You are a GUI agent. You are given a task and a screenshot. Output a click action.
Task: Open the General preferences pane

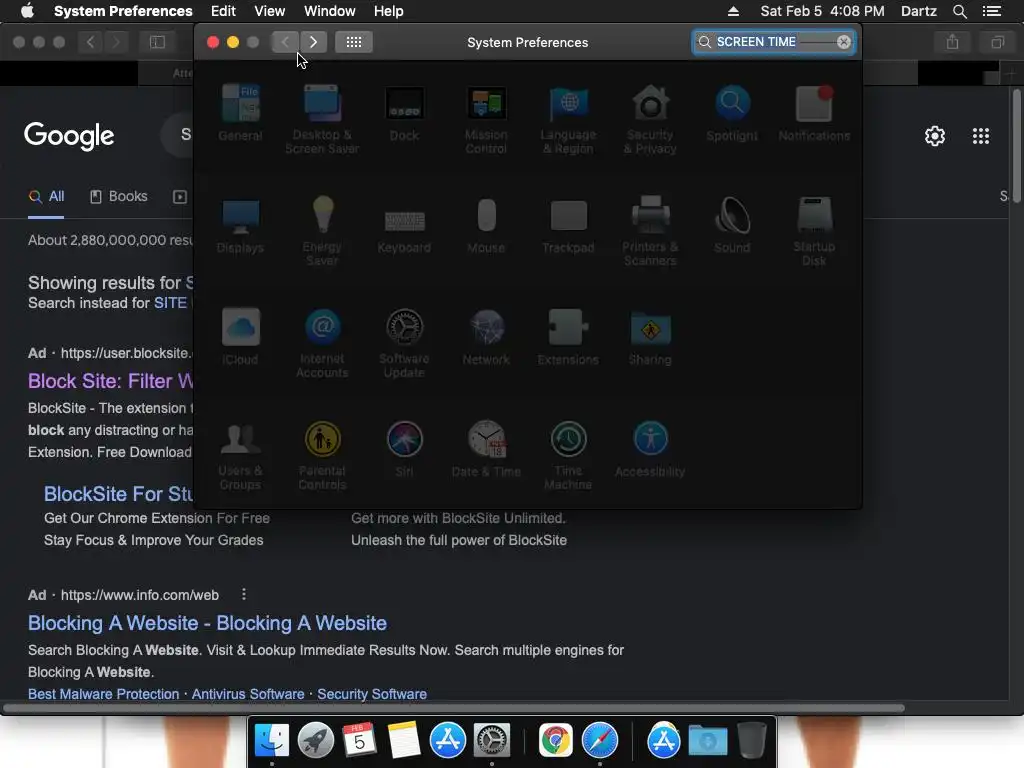240,113
